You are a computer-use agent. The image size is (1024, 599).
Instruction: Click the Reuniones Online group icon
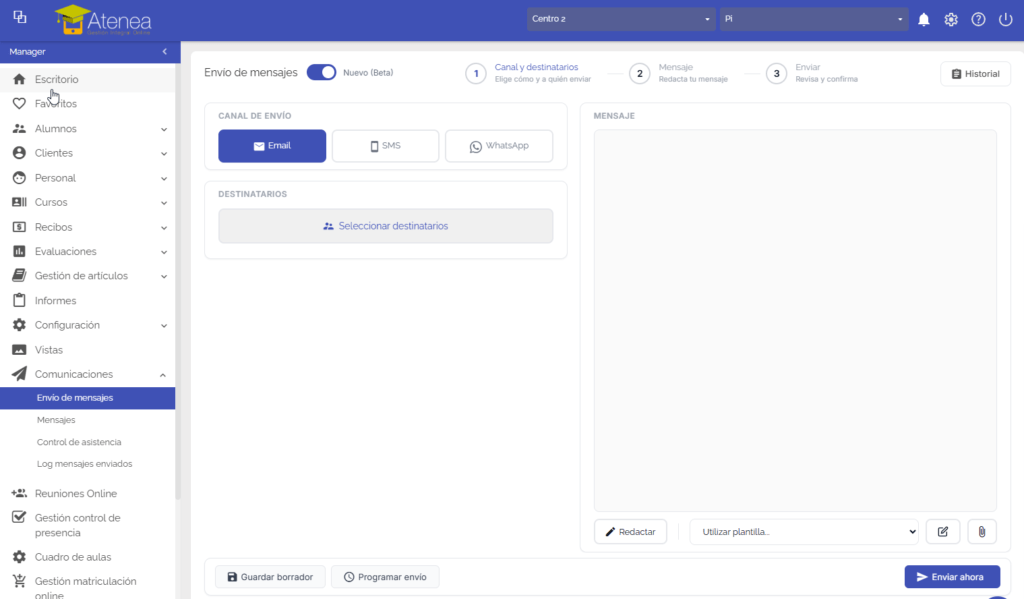[19, 493]
